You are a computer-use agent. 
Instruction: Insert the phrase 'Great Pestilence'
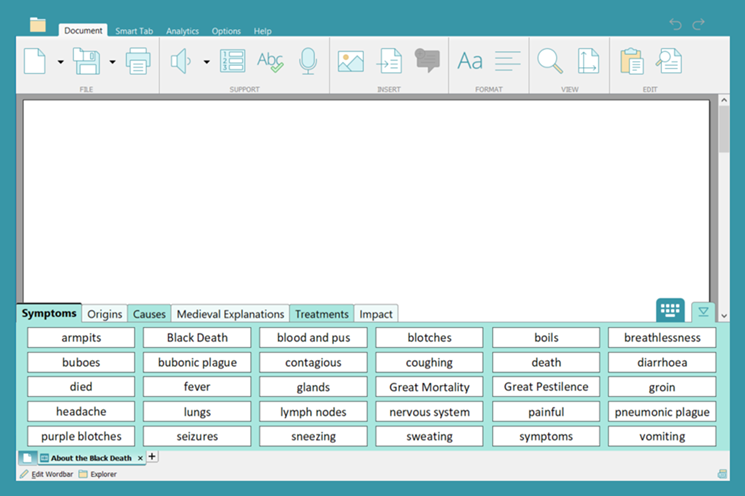546,387
